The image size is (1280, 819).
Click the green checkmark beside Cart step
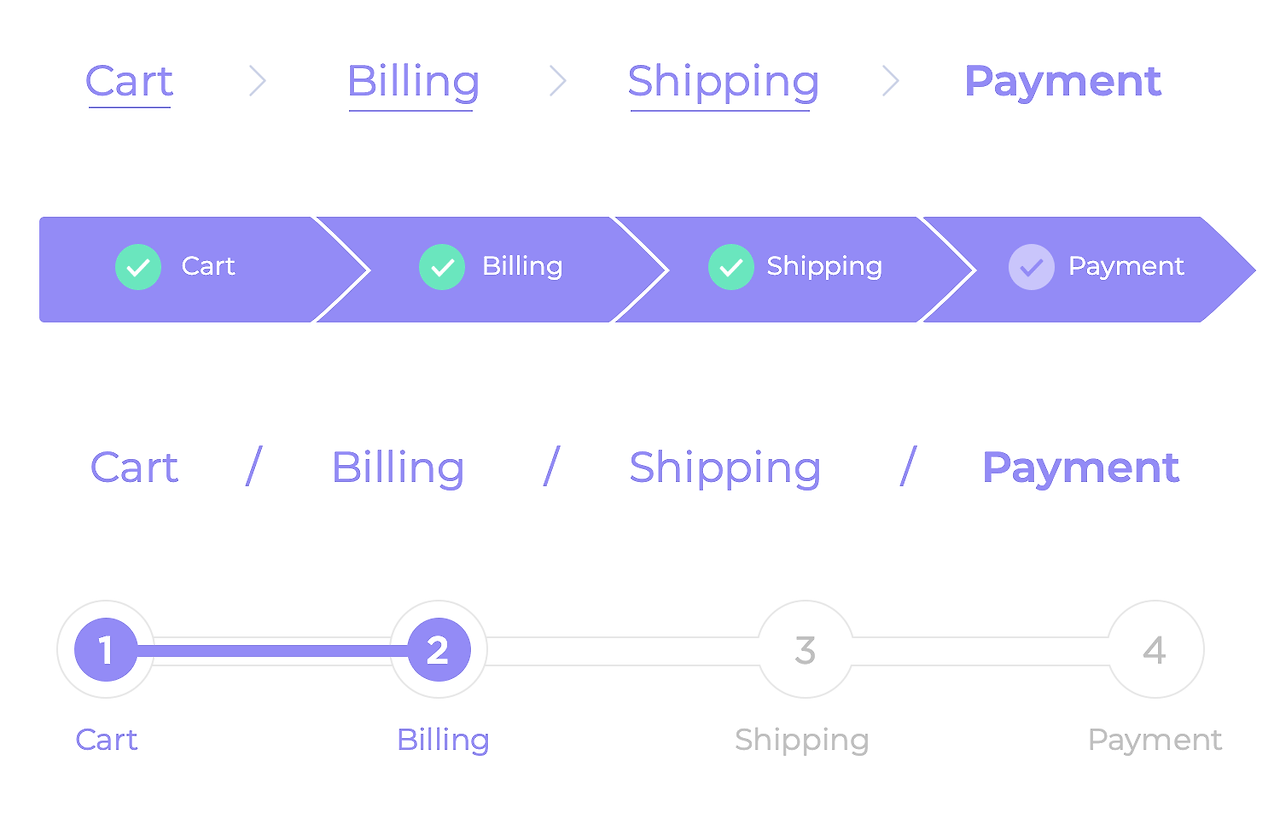tap(138, 267)
